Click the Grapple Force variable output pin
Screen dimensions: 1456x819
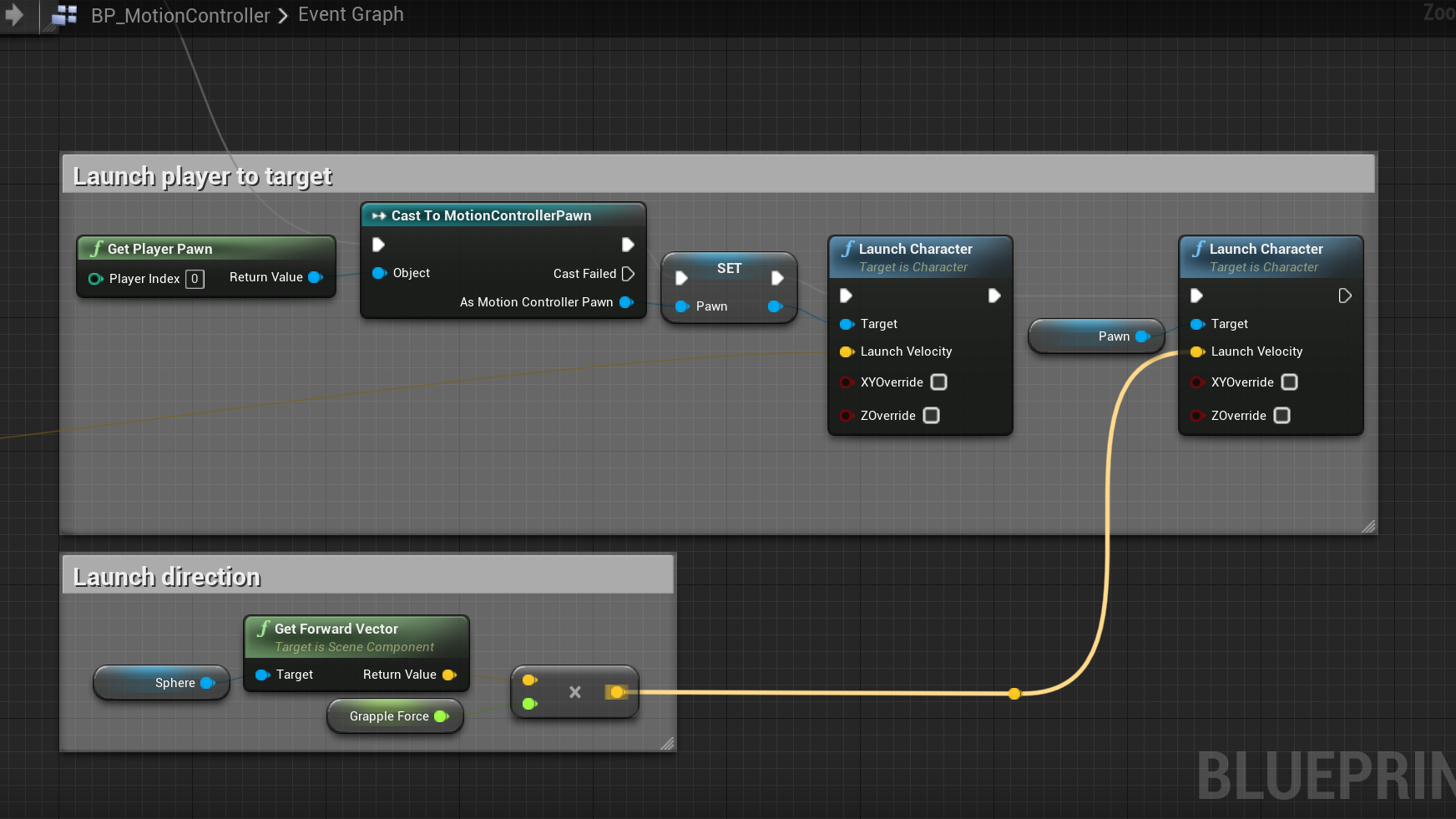click(441, 716)
